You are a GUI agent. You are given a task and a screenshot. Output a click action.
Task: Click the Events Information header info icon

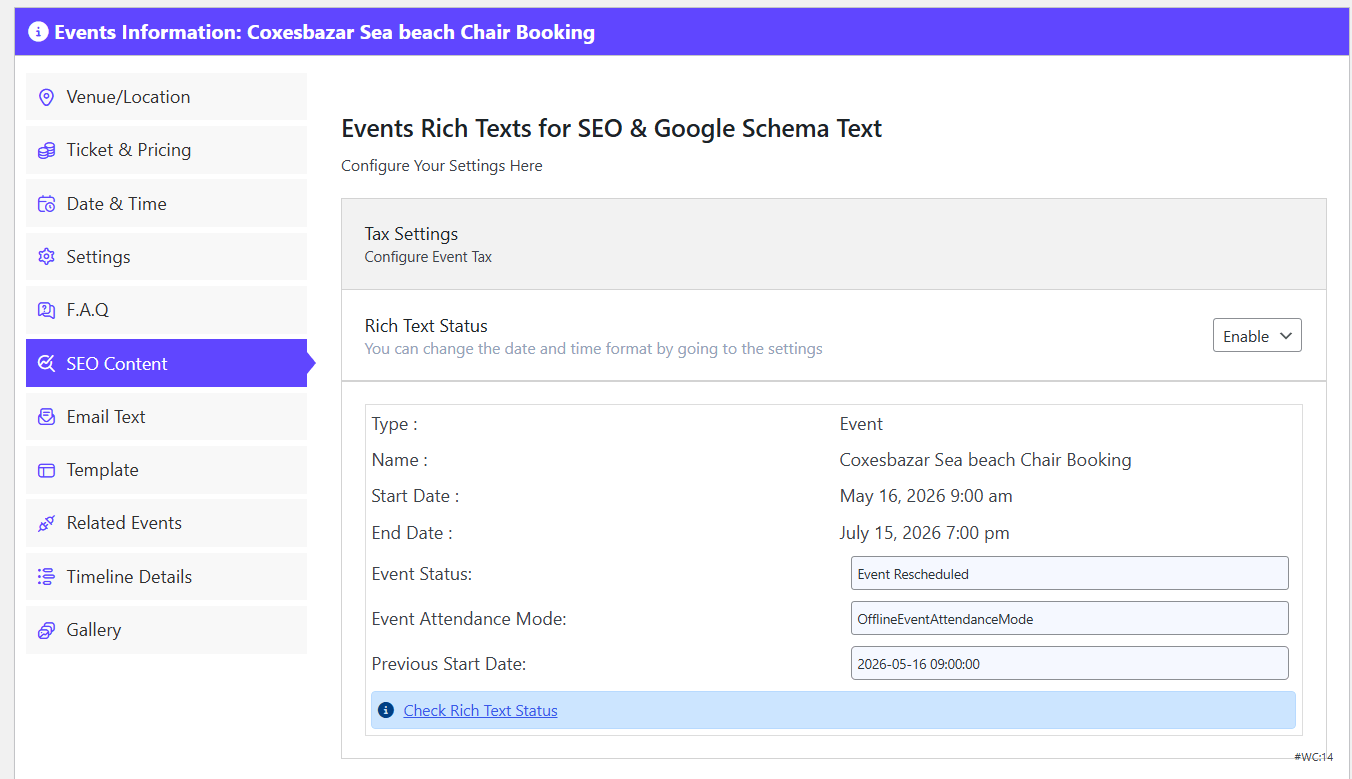point(38,32)
